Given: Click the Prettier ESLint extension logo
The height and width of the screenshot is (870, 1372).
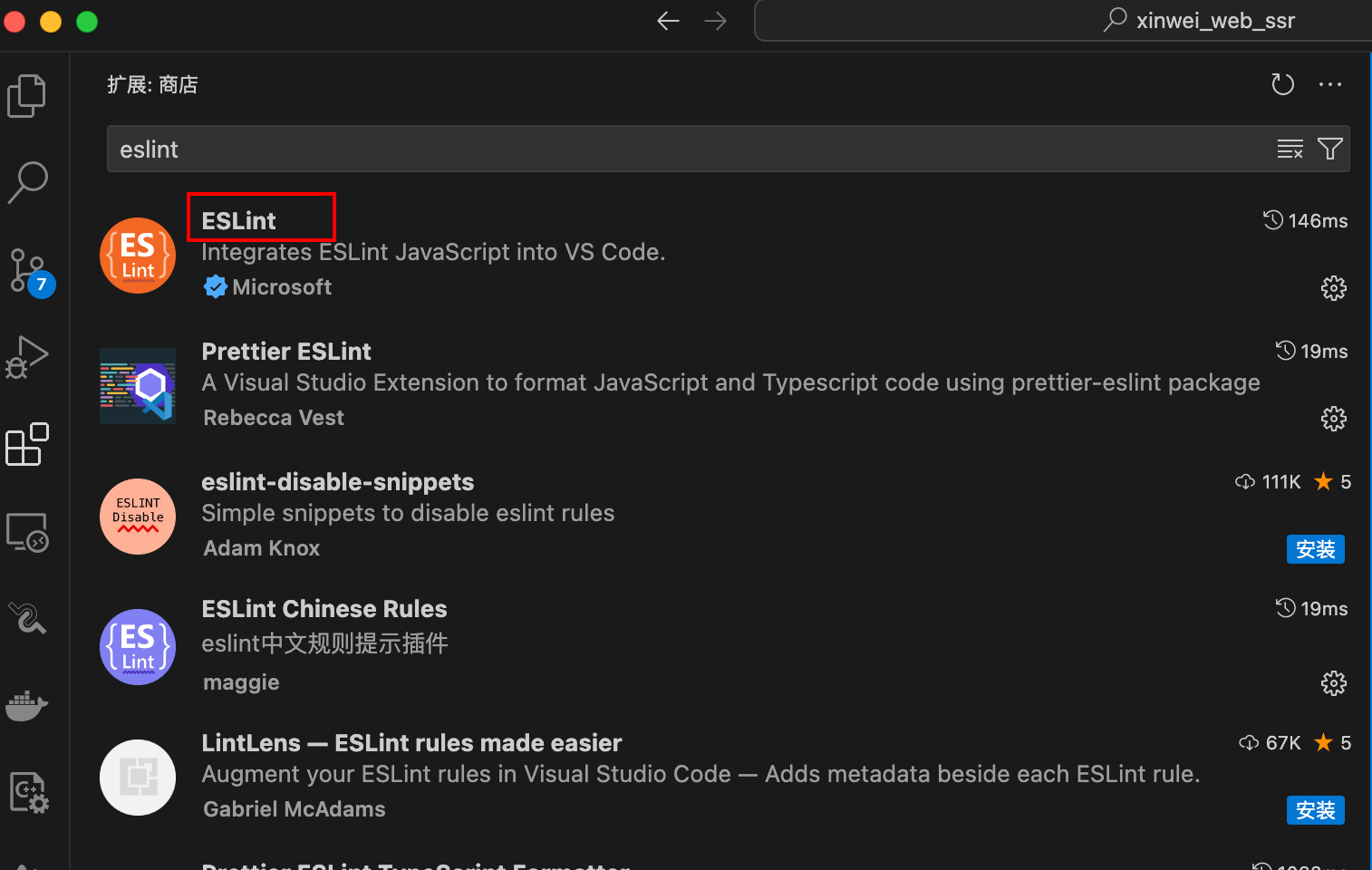Looking at the screenshot, I should 138,386.
